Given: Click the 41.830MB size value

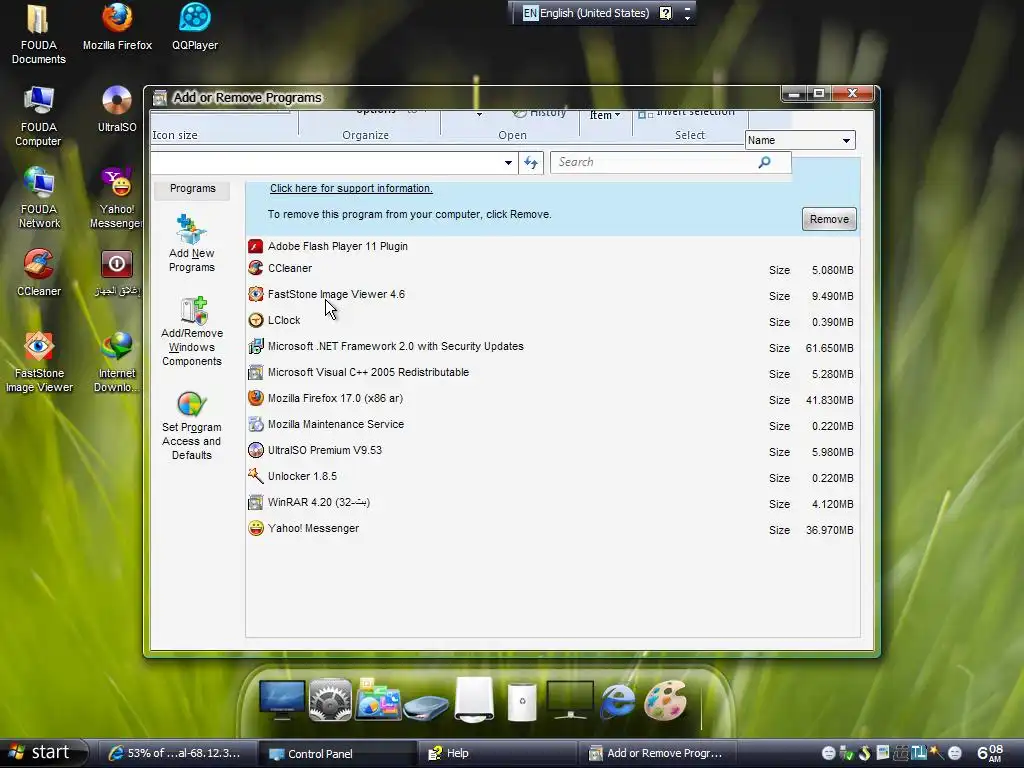Looking at the screenshot, I should [x=829, y=400].
